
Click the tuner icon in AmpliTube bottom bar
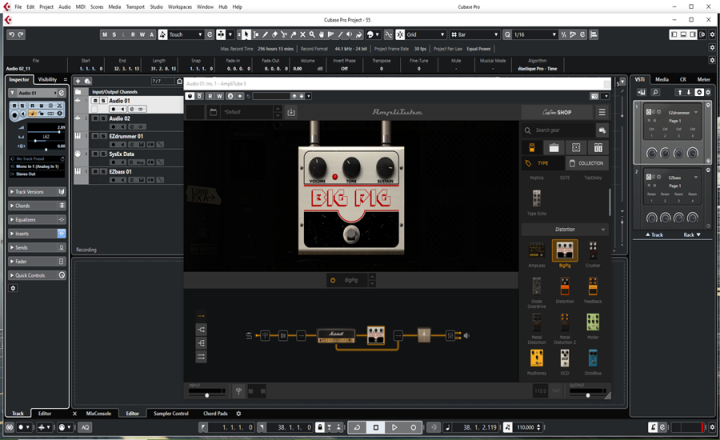[238, 391]
